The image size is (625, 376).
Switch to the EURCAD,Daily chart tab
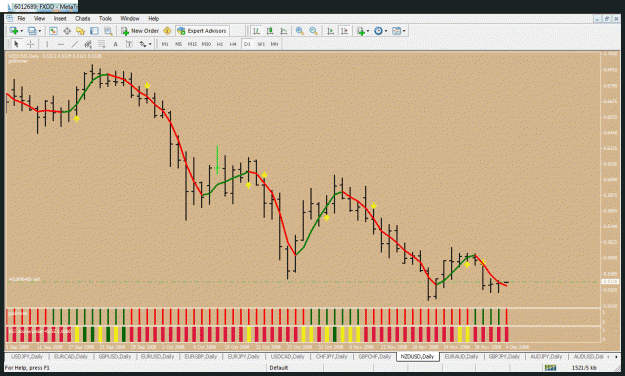tap(71, 356)
